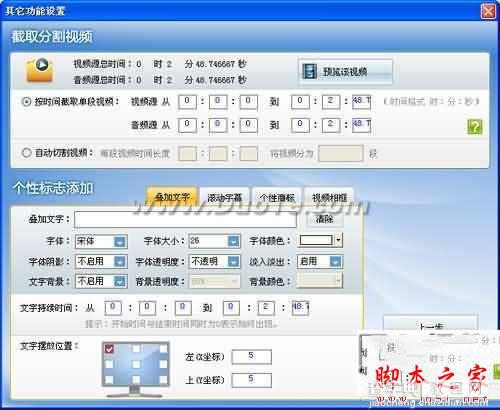This screenshot has width=500, height=410.
Task: Click text duration end hour field
Action: click(231, 308)
